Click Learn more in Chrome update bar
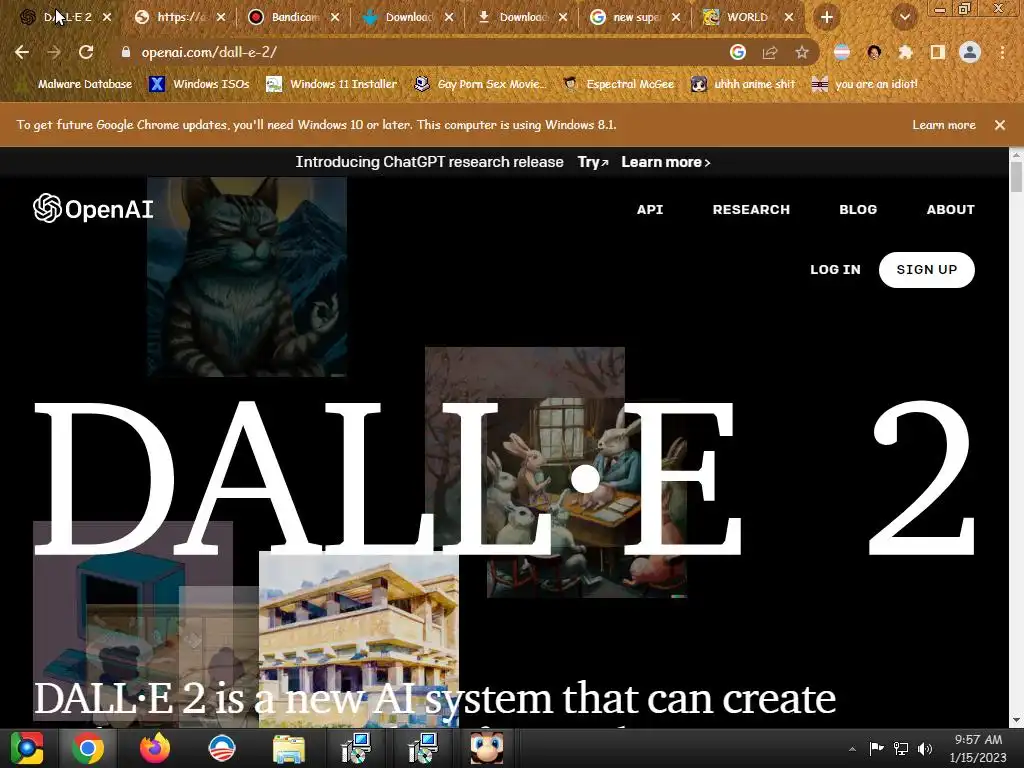The image size is (1024, 768). 944,125
